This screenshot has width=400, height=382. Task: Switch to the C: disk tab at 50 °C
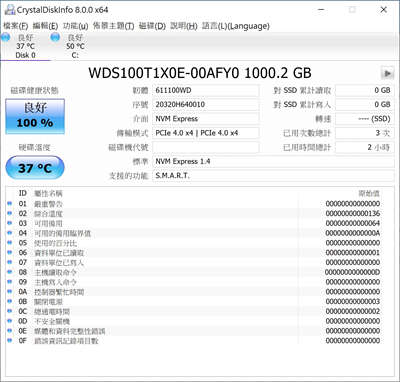[75, 46]
